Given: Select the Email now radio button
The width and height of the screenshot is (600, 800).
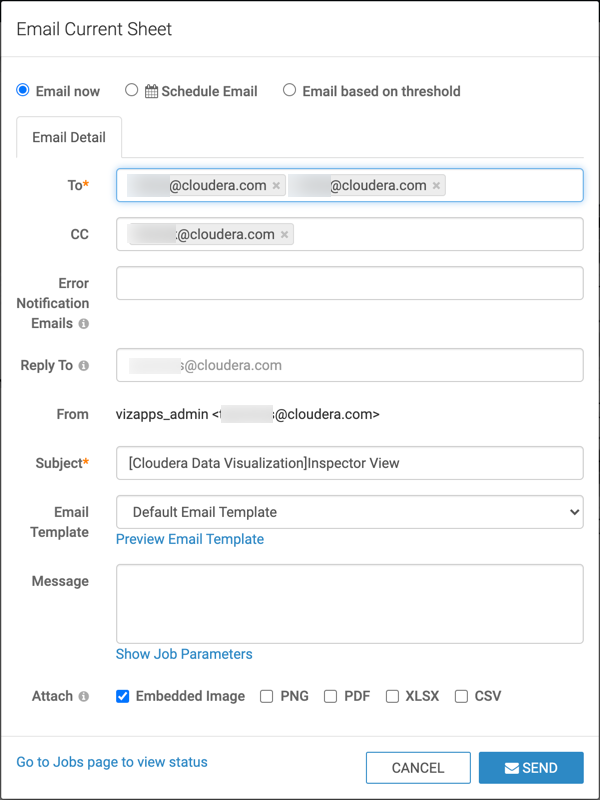Looking at the screenshot, I should click(23, 91).
